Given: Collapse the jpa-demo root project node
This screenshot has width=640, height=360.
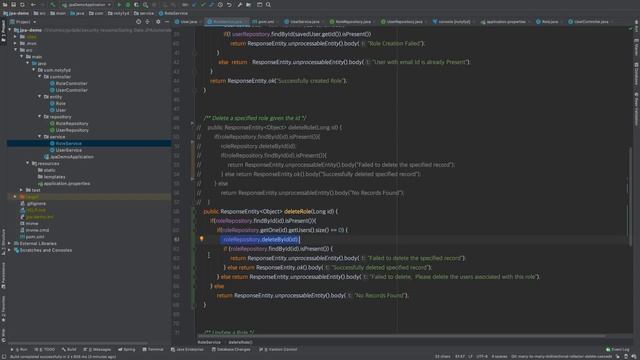Looking at the screenshot, I should pos(10,30).
